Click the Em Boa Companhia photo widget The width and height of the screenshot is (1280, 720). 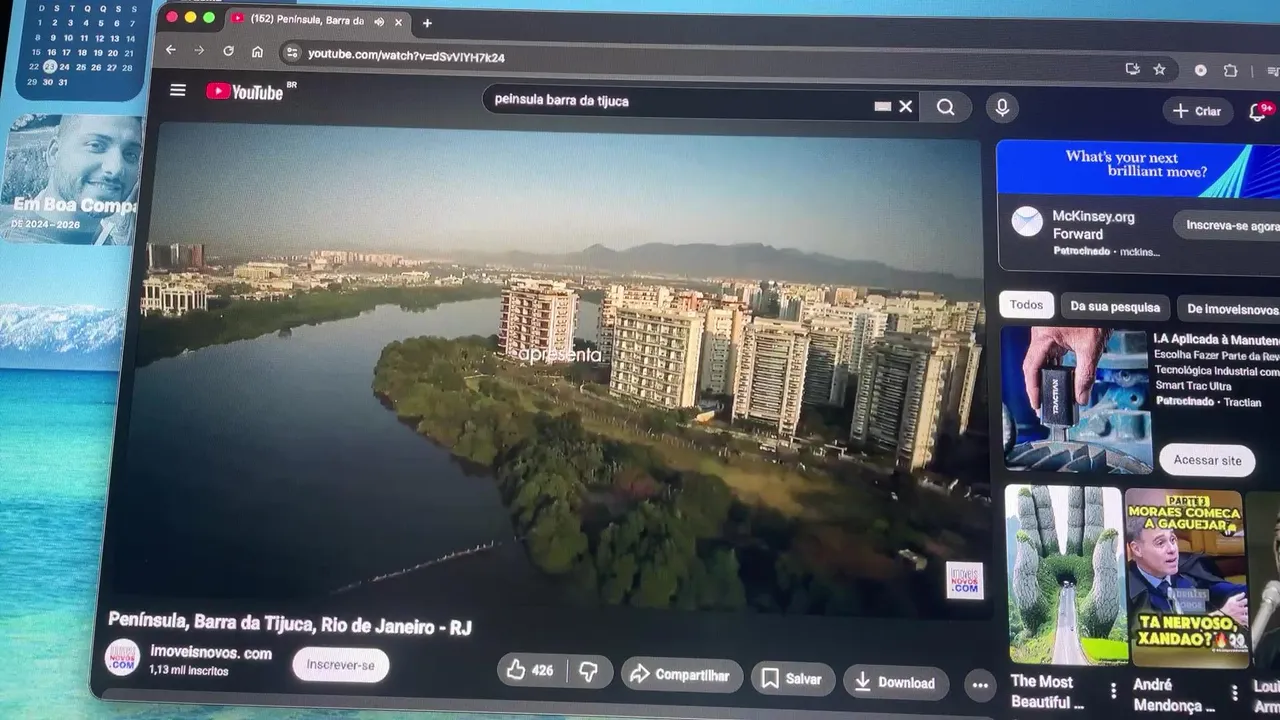coord(72,179)
